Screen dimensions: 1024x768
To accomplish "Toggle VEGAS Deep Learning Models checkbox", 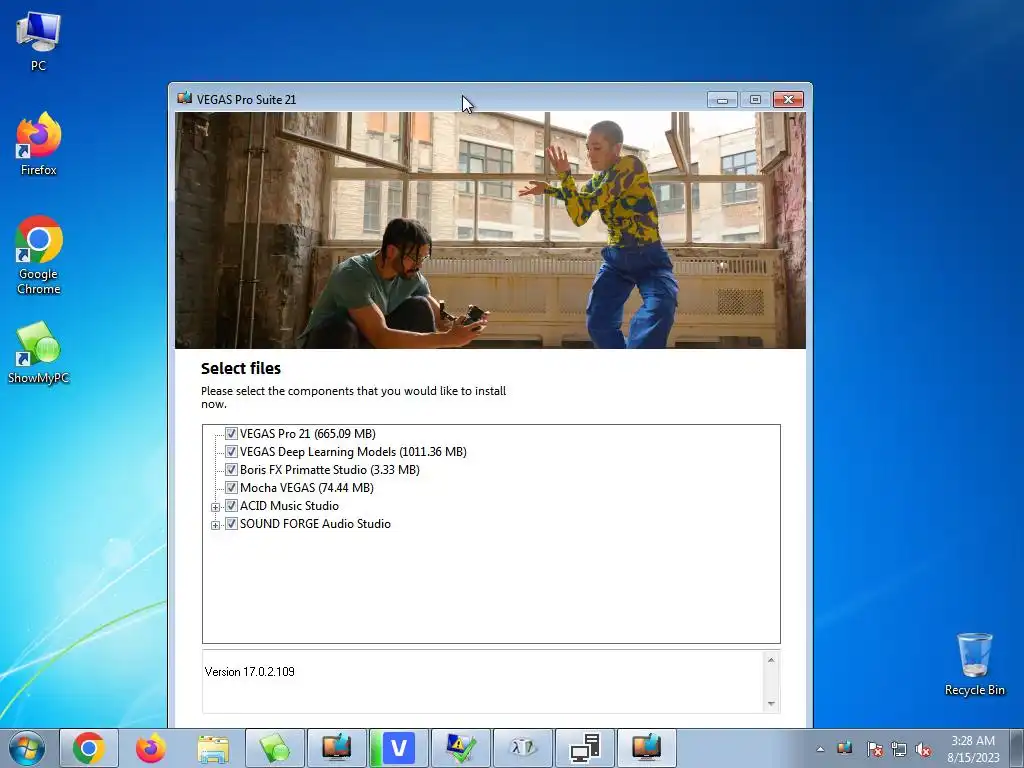I will coord(231,452).
